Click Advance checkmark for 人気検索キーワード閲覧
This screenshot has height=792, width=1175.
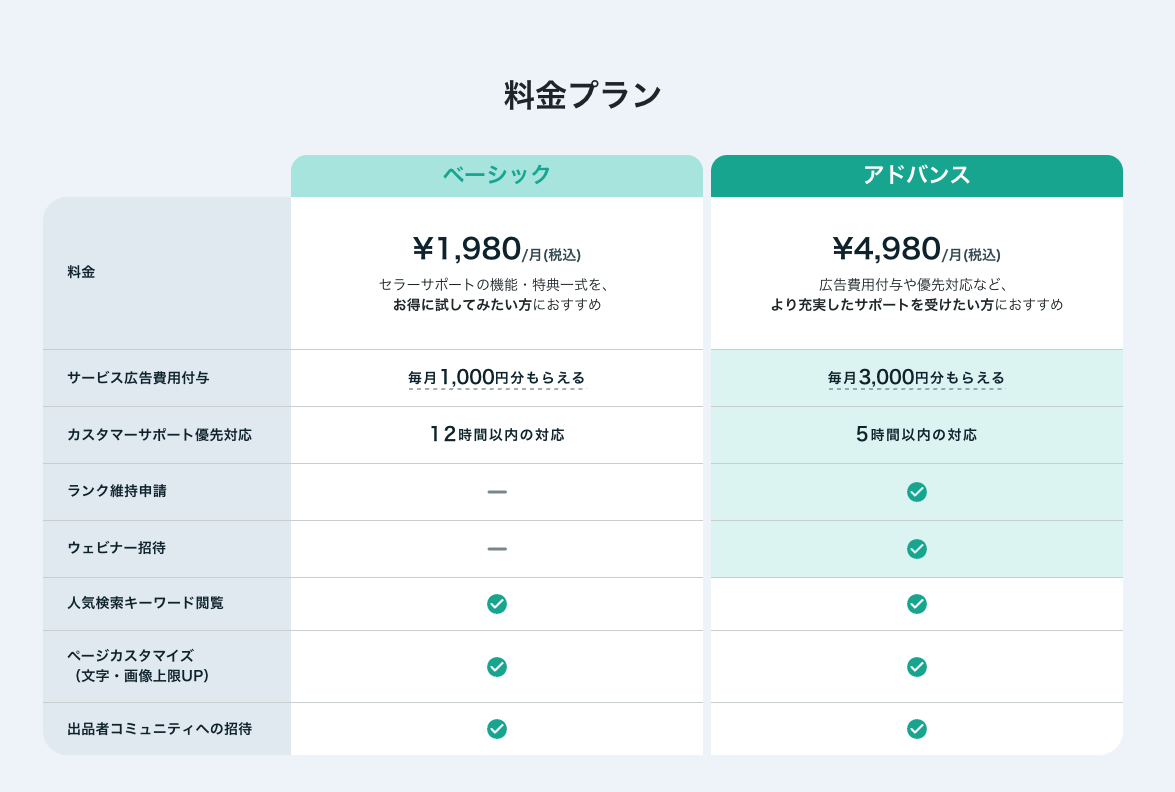[916, 603]
